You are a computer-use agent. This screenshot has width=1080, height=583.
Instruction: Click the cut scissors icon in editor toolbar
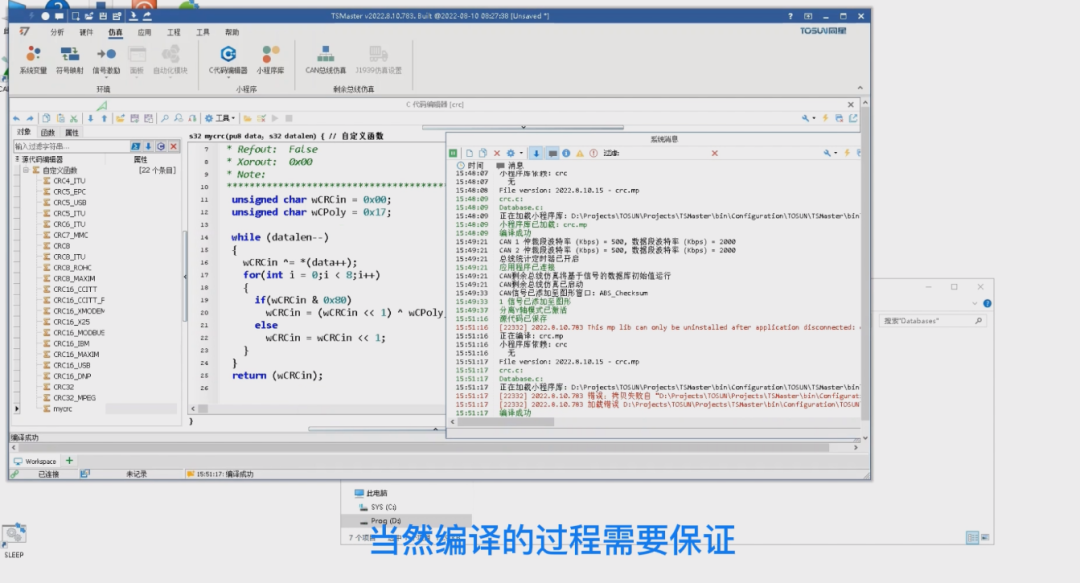[x=74, y=119]
